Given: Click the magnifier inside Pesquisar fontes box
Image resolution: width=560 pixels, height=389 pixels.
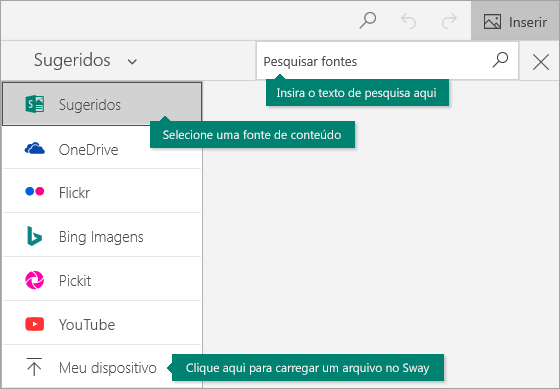Looking at the screenshot, I should (500, 60).
